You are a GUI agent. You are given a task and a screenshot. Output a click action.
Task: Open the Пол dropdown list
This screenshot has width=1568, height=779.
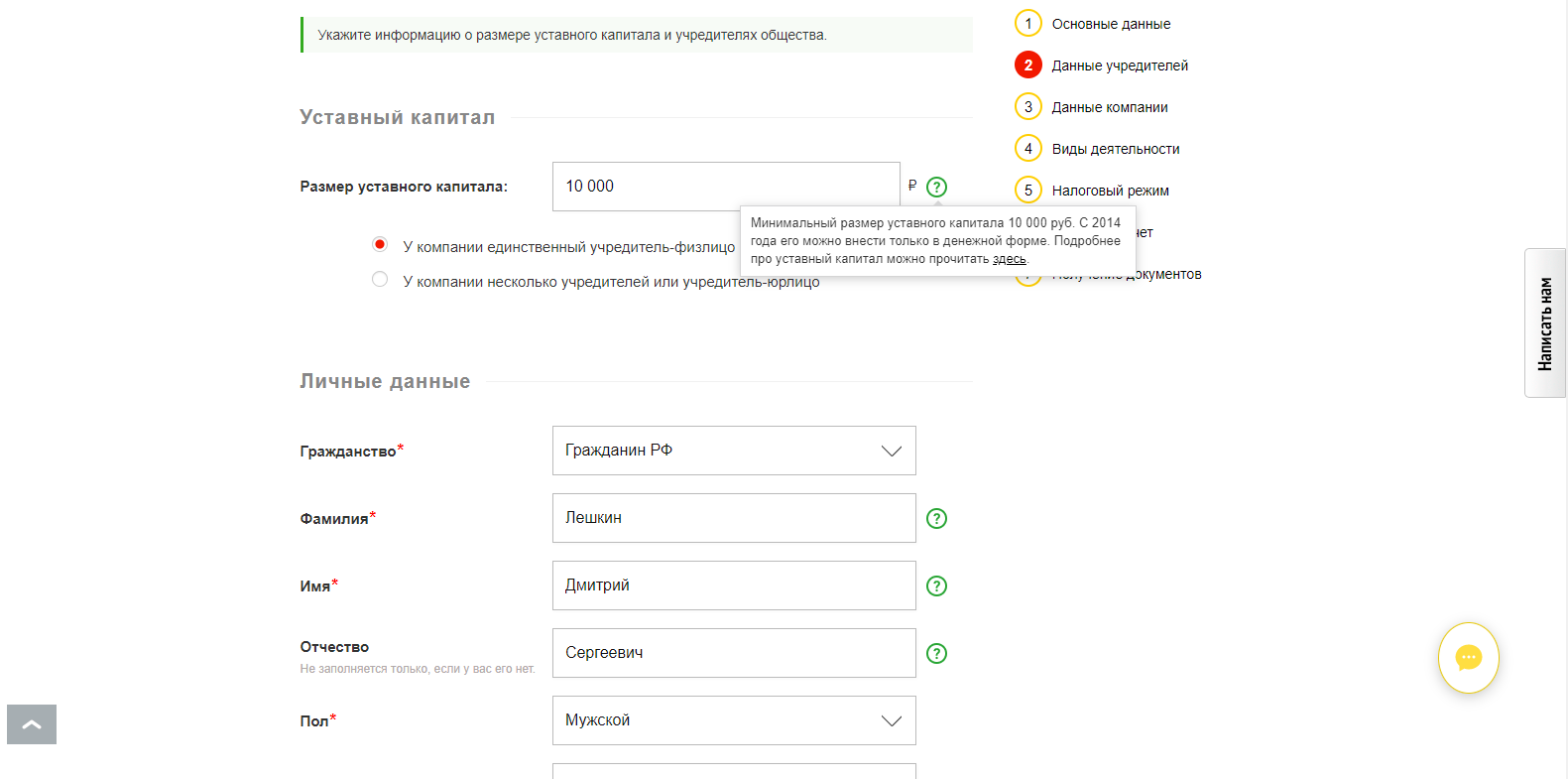(734, 720)
